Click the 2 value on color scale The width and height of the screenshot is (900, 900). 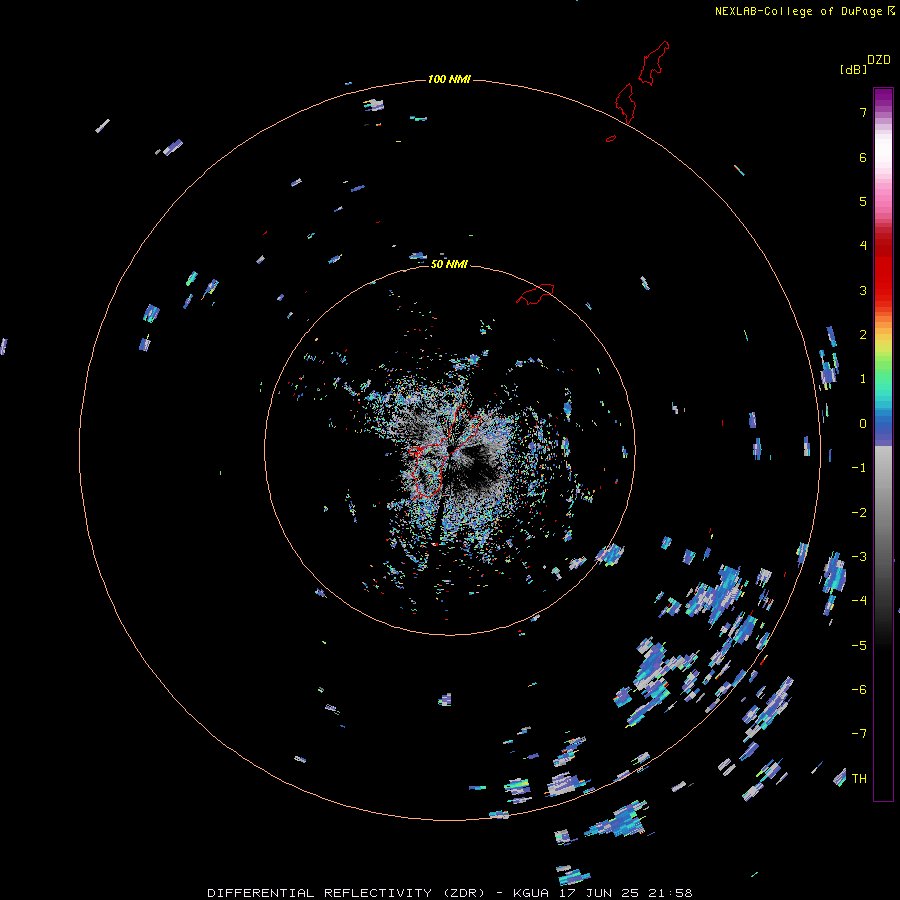click(x=863, y=335)
